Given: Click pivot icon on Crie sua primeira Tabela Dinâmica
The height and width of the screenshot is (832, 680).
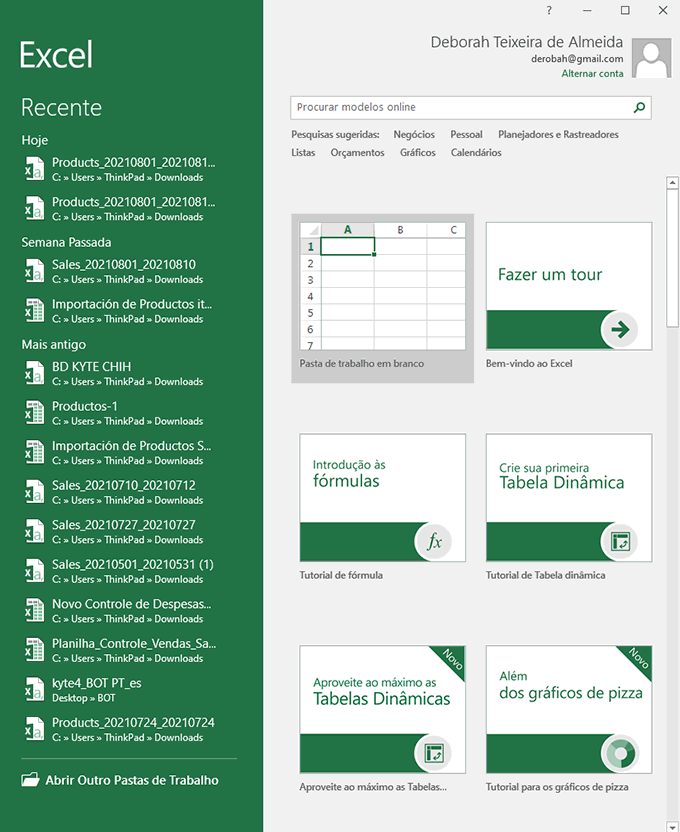Looking at the screenshot, I should tap(620, 541).
